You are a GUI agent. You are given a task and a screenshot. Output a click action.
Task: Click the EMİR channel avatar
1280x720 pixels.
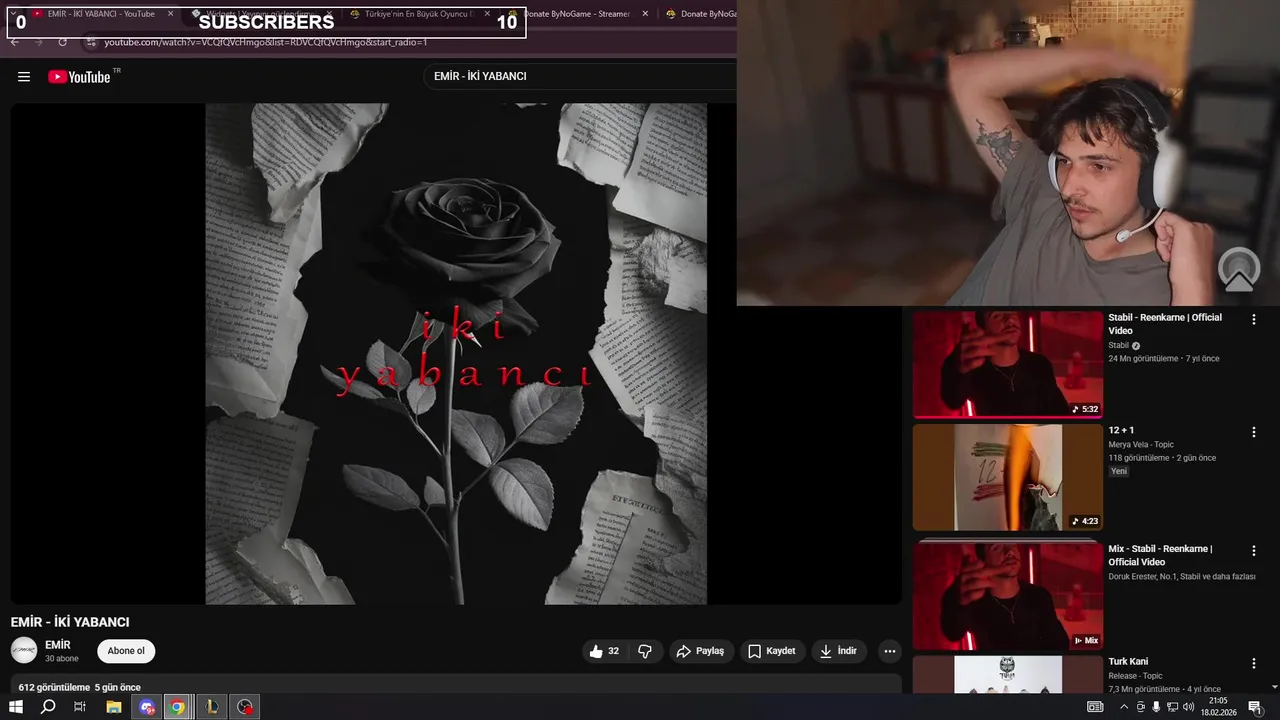(24, 651)
